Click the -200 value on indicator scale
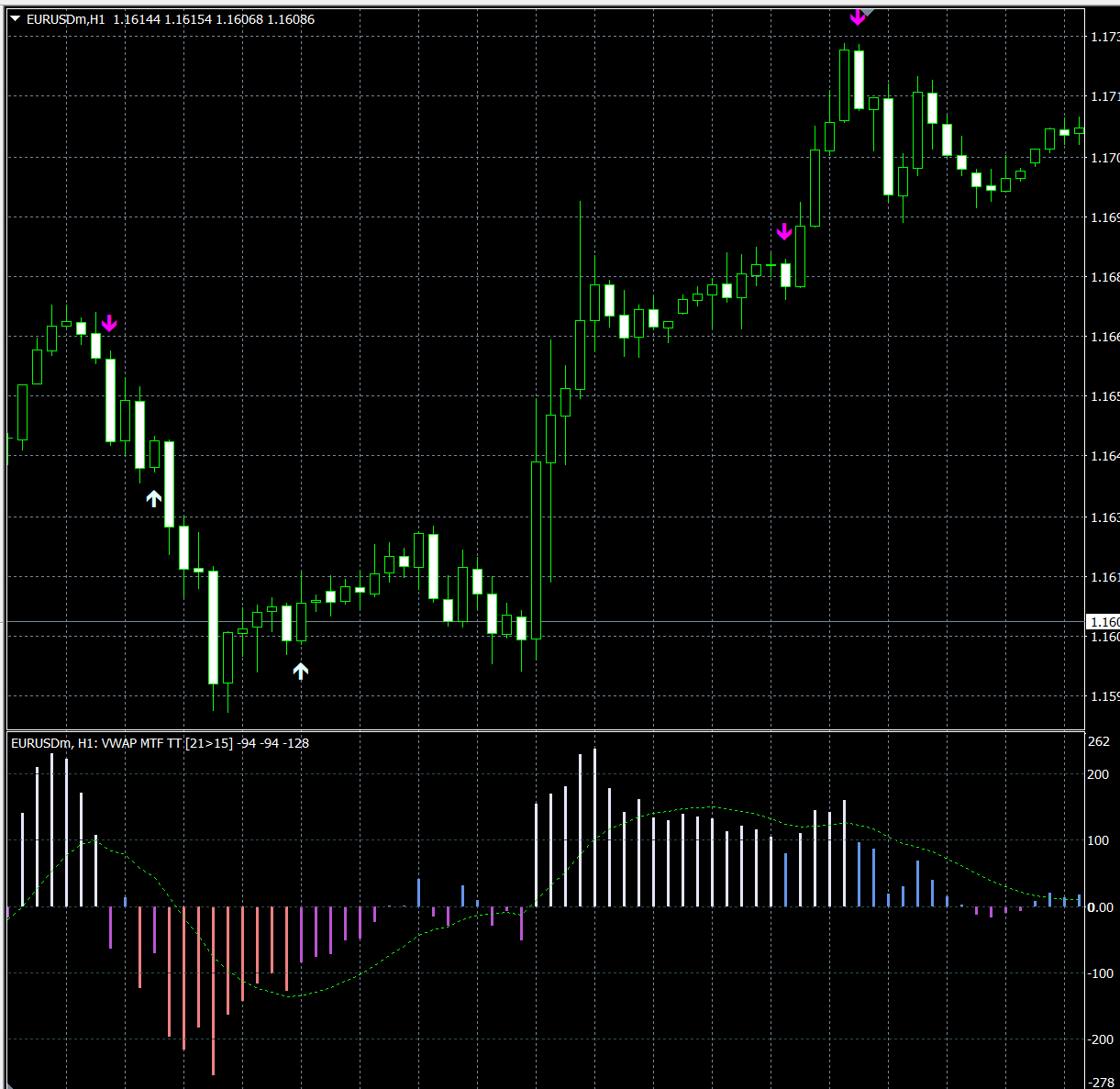1120x1089 pixels. coord(1100,1039)
